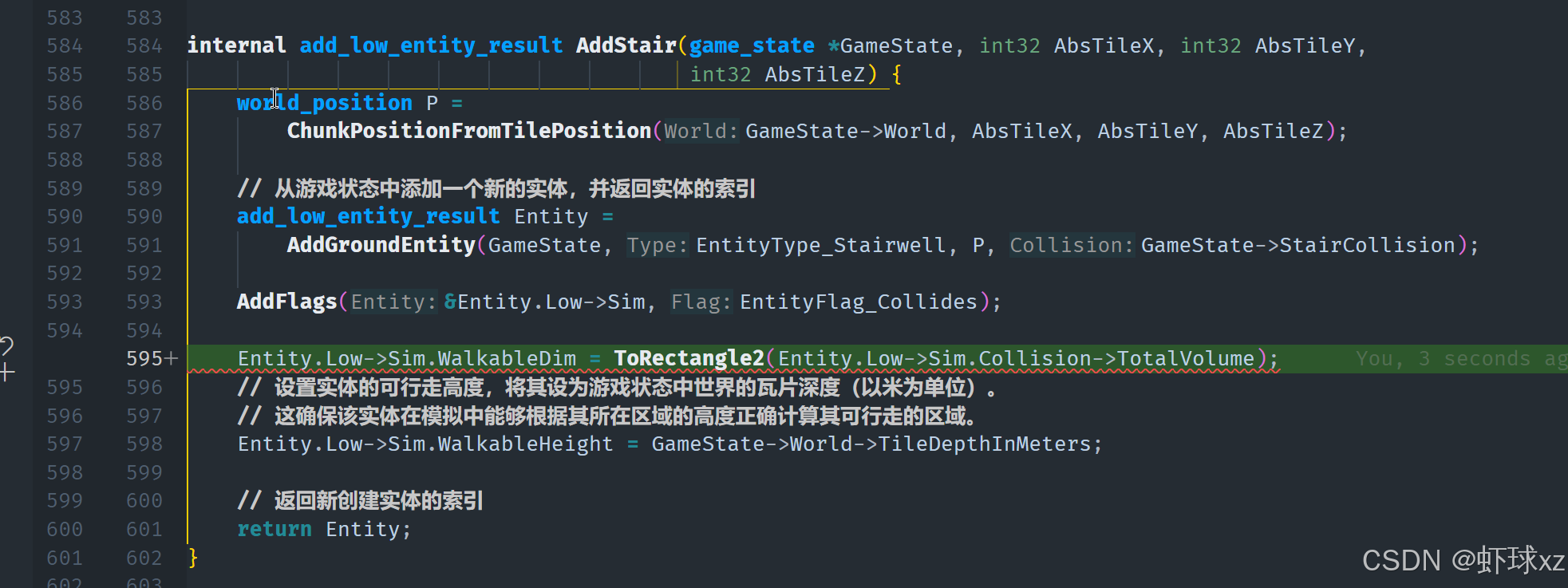Click 'Entity.Low->Sim.WalkableDim' on the added line
1568x588 pixels.
click(407, 359)
